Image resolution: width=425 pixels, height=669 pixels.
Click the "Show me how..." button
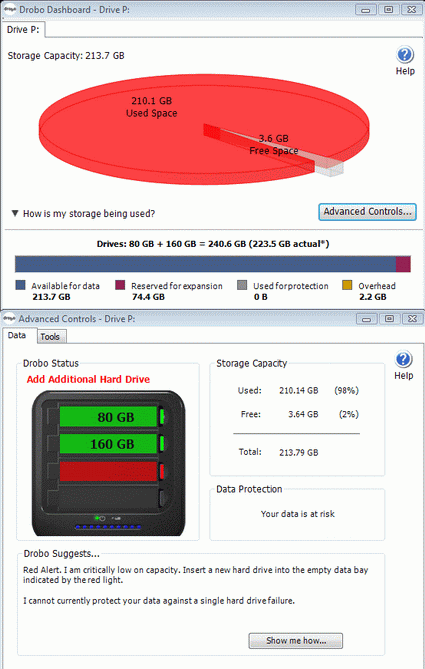pos(296,640)
